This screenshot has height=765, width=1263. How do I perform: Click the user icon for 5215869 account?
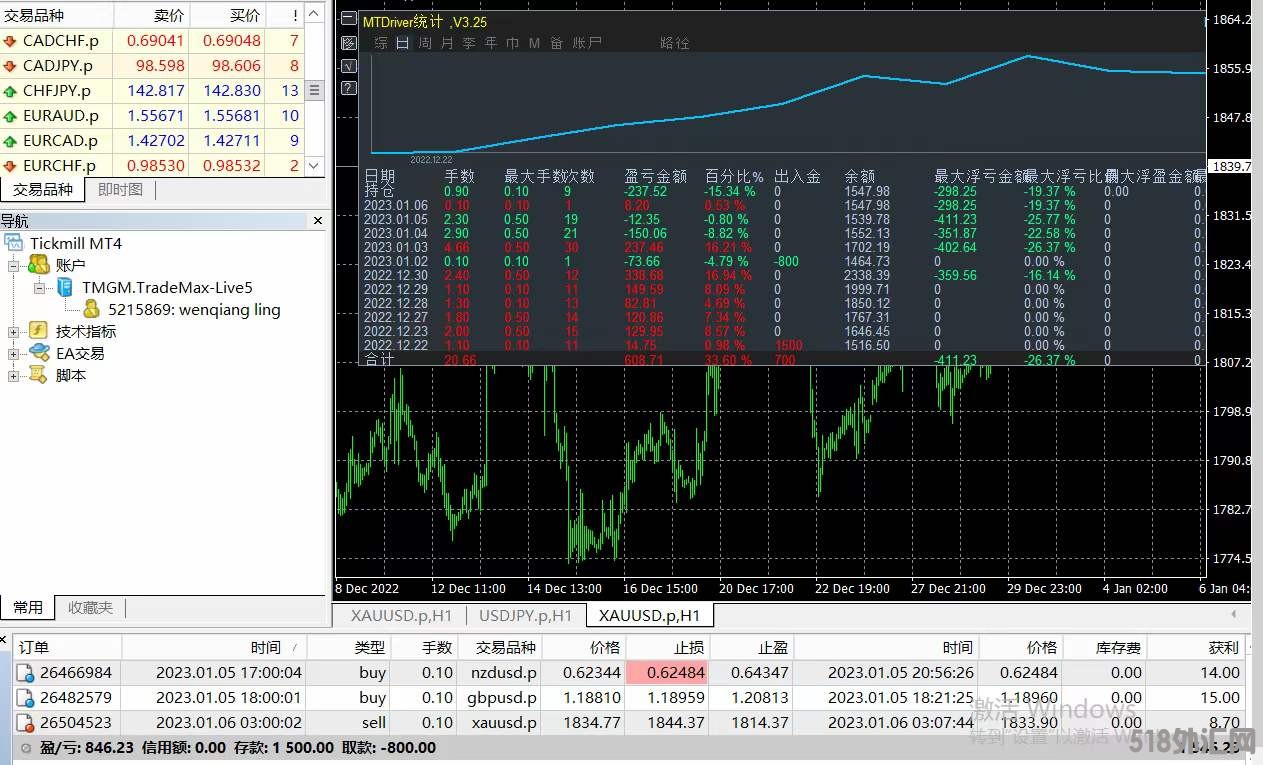coord(91,309)
